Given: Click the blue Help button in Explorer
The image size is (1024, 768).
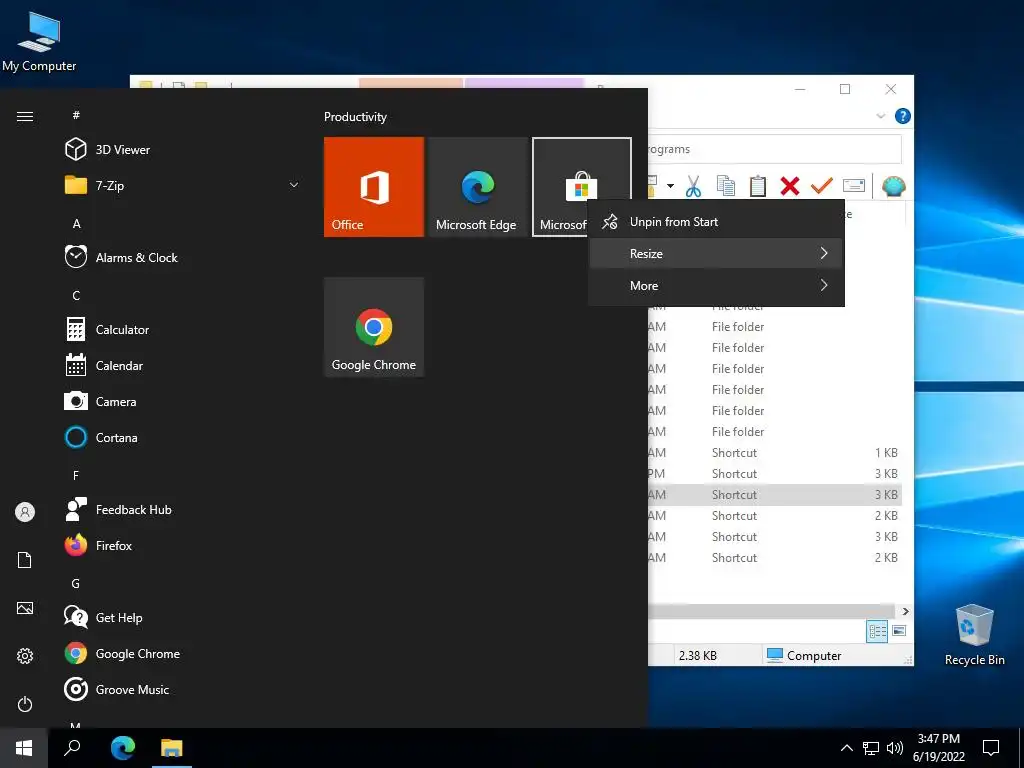Looking at the screenshot, I should coord(903,116).
